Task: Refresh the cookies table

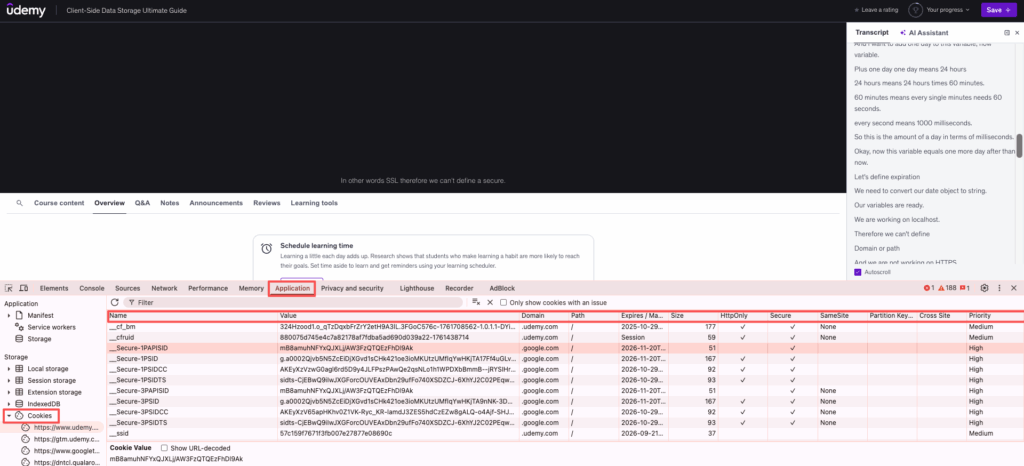Action: [115, 302]
